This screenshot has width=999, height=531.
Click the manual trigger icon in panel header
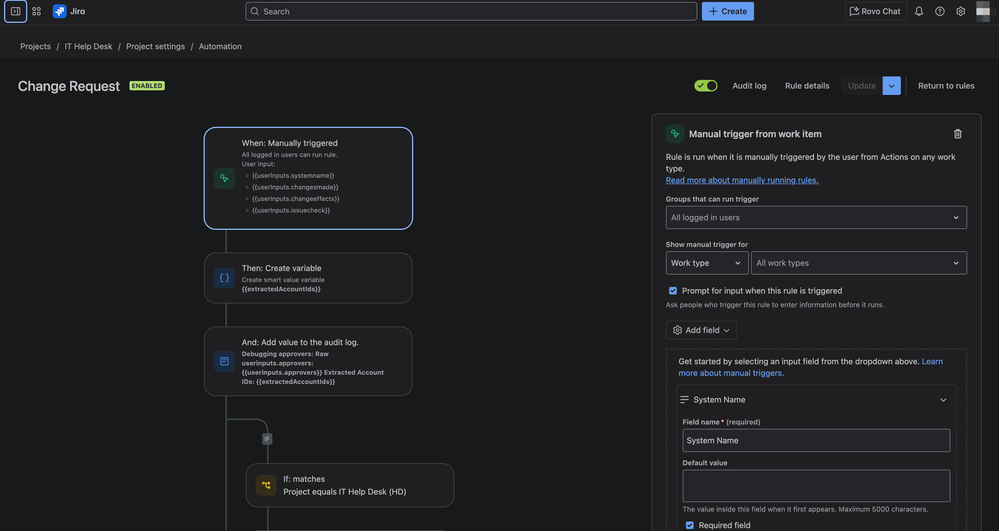pos(675,134)
